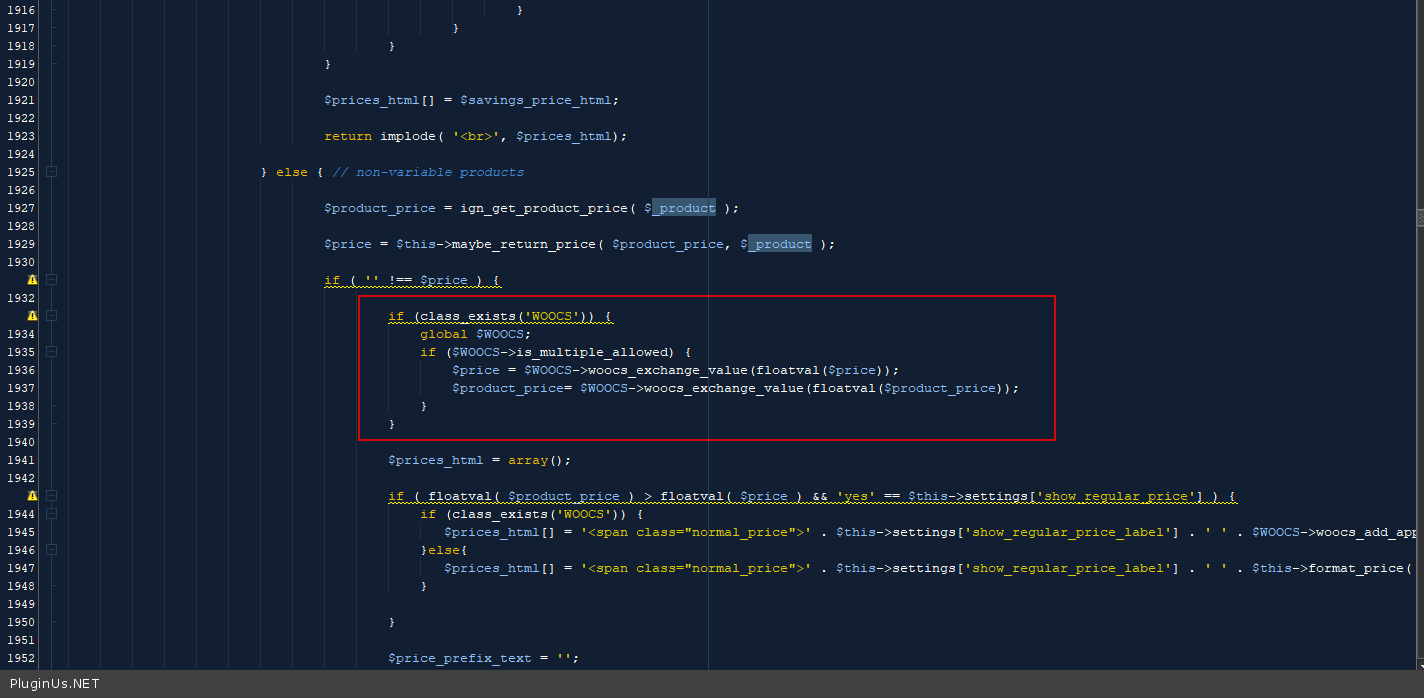The image size is (1424, 698).
Task: Click the }else{ keyword on line 1946
Action: 444,550
